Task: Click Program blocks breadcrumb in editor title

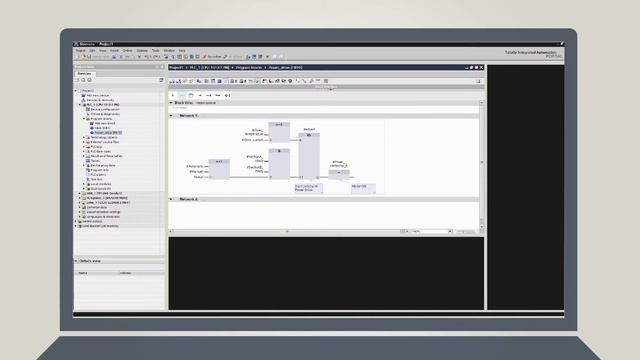Action: point(249,68)
